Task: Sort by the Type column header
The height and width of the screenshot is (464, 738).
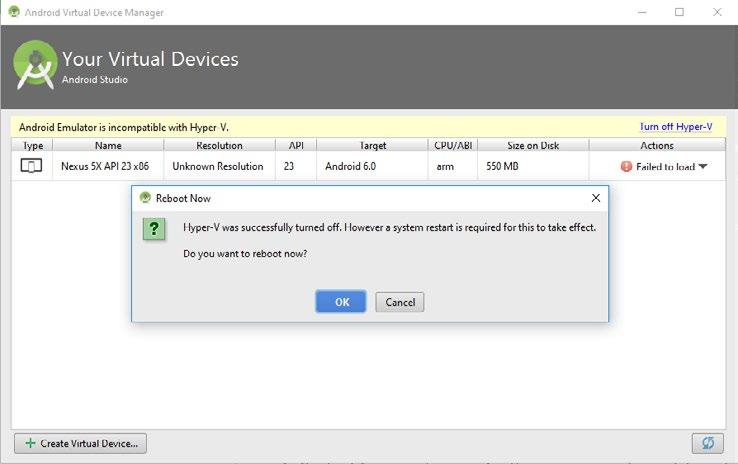Action: point(32,145)
